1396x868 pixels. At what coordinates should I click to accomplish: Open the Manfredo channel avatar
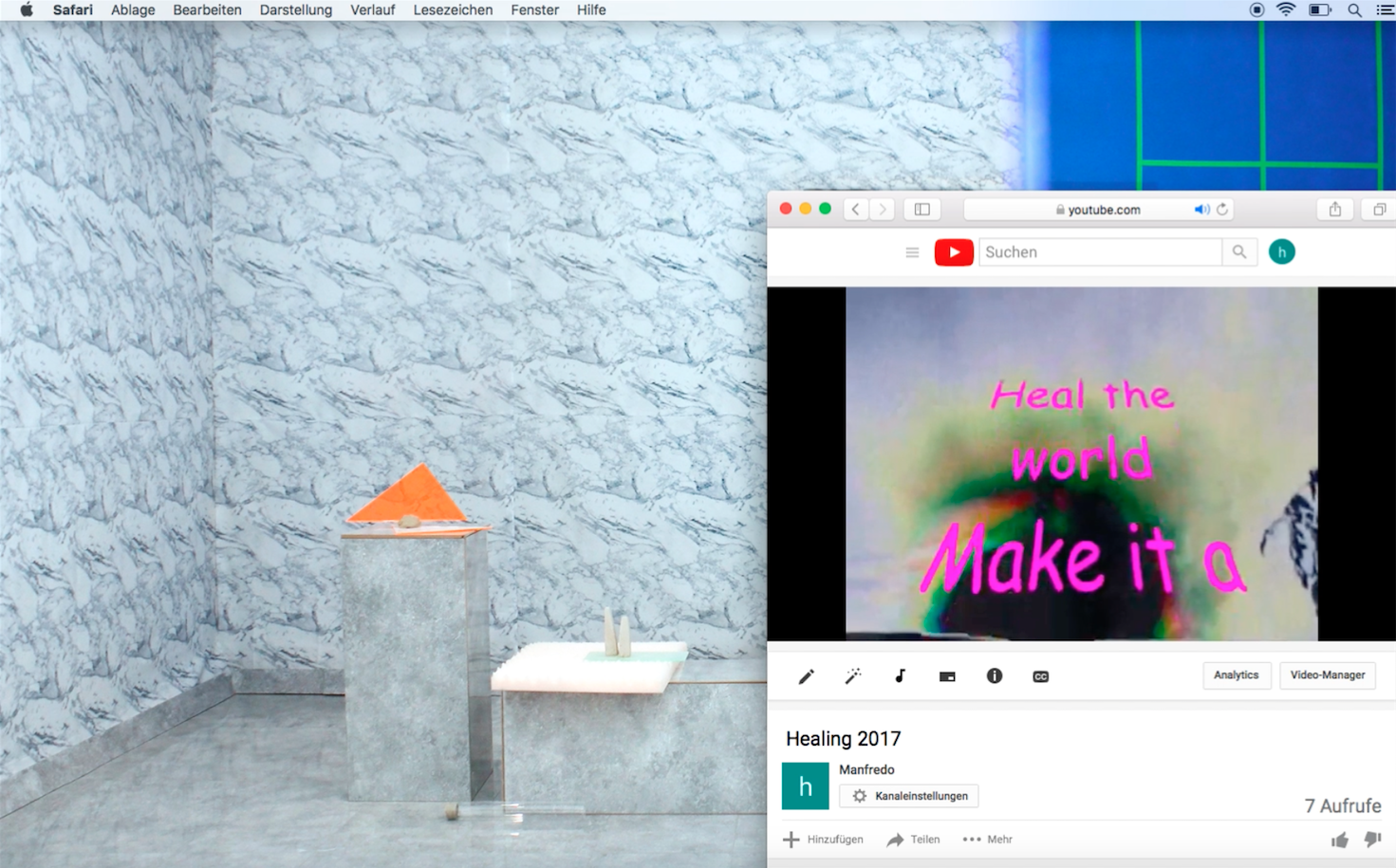point(805,785)
